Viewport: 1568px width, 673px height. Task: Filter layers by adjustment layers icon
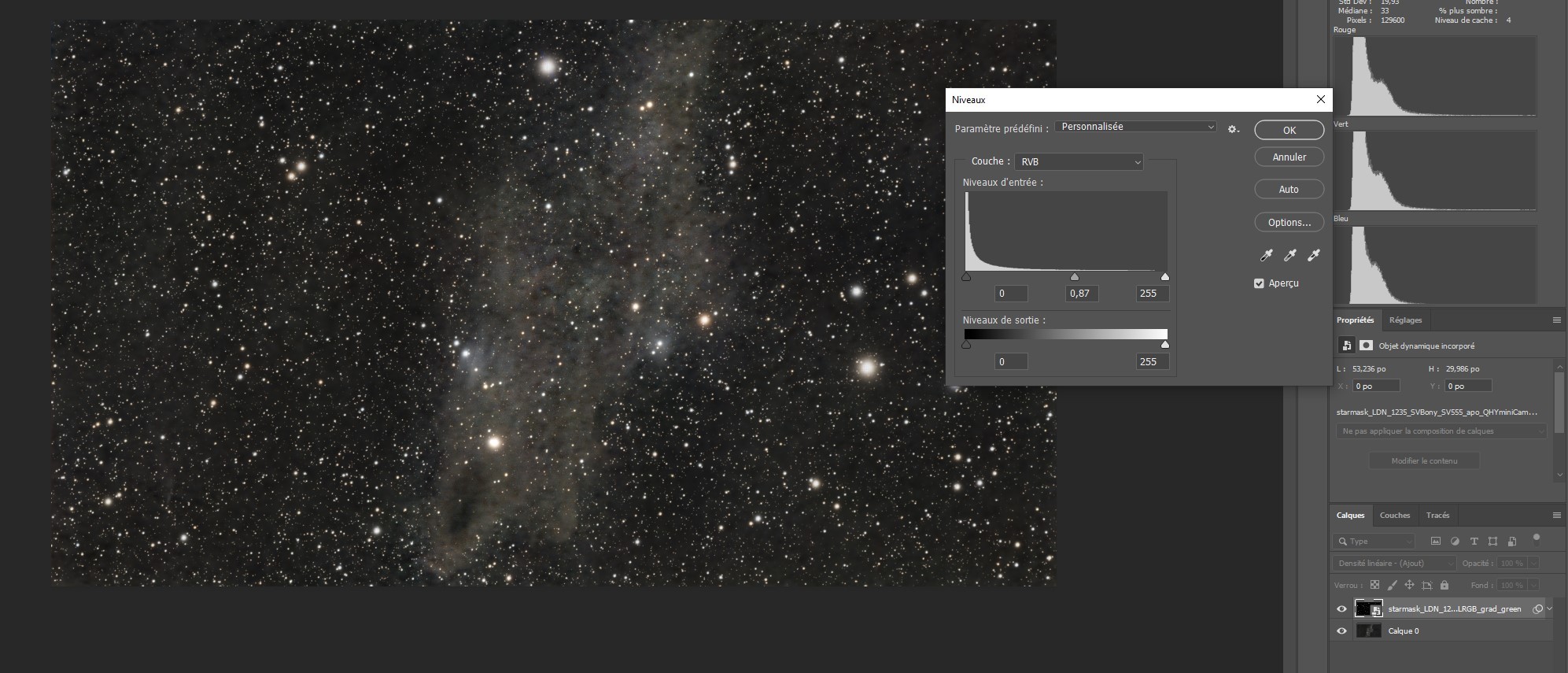[x=1455, y=542]
